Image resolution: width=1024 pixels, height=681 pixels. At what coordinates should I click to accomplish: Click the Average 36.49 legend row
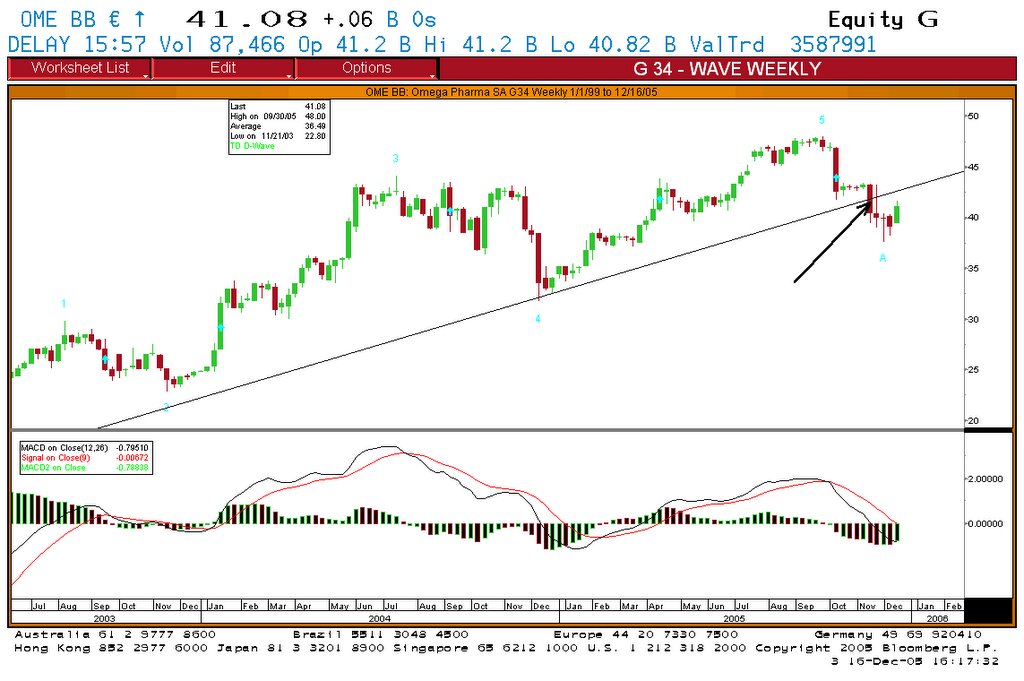tap(278, 126)
